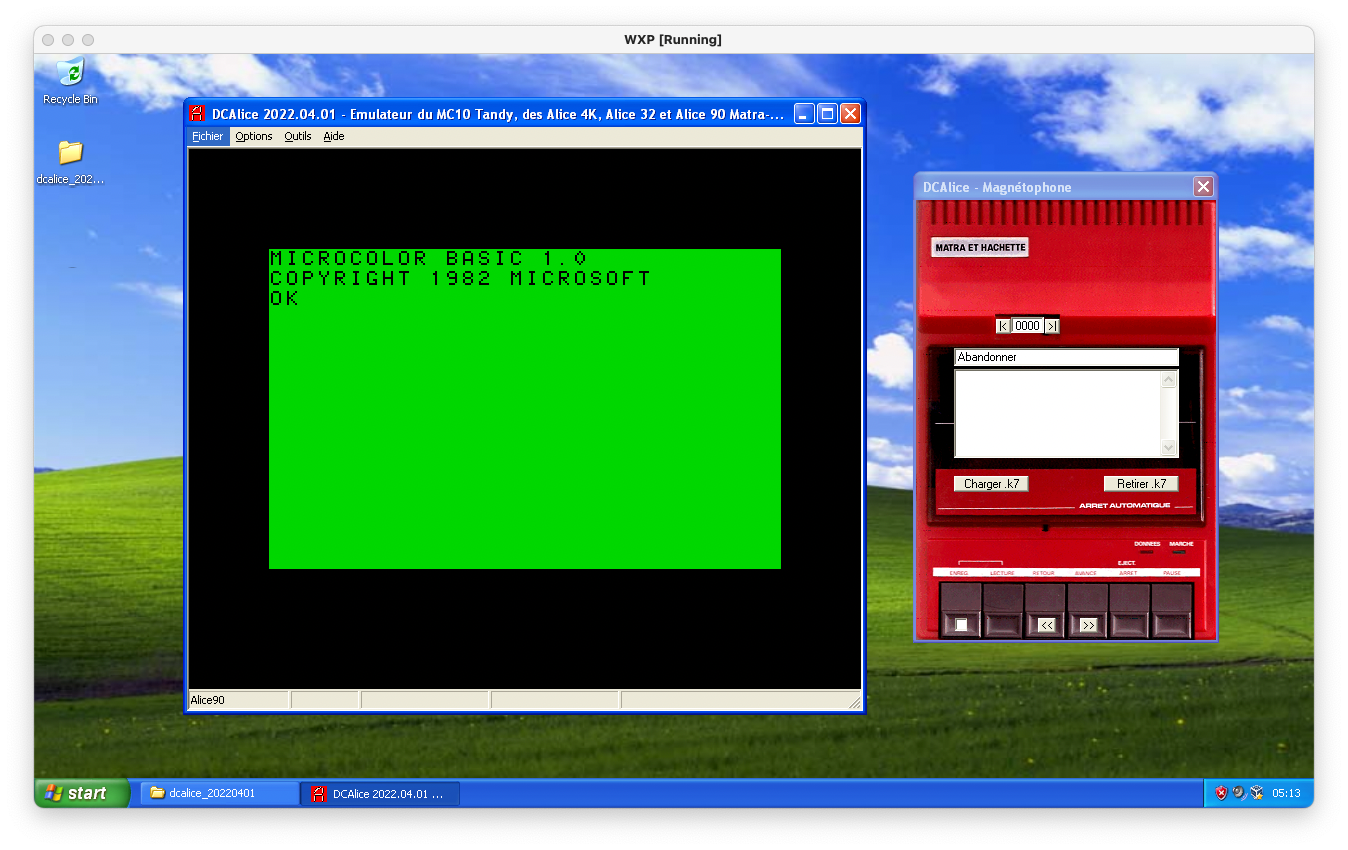Jump tape counter to end with >| button
Viewport: 1348px width, 850px height.
tap(1051, 326)
